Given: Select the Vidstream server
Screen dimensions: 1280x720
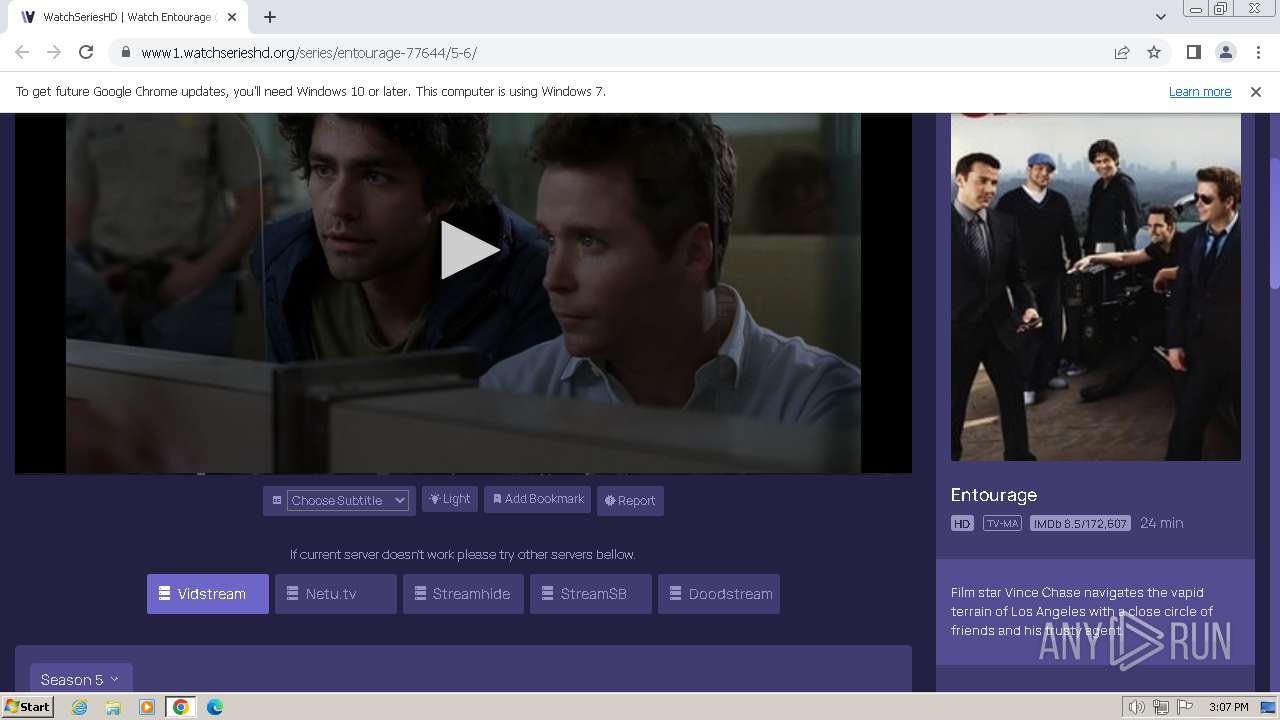Looking at the screenshot, I should (x=208, y=594).
